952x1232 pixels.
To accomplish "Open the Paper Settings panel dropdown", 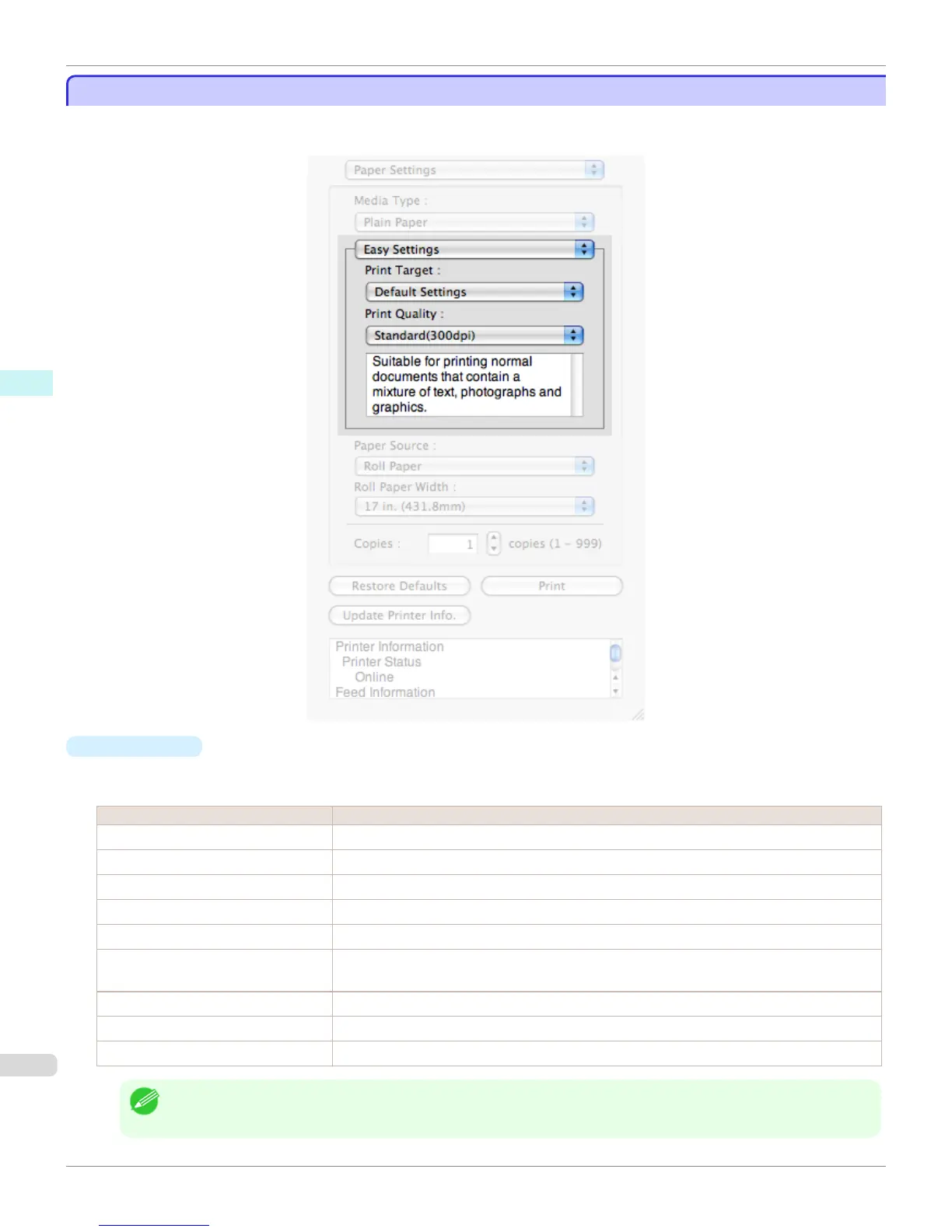I will click(x=474, y=170).
